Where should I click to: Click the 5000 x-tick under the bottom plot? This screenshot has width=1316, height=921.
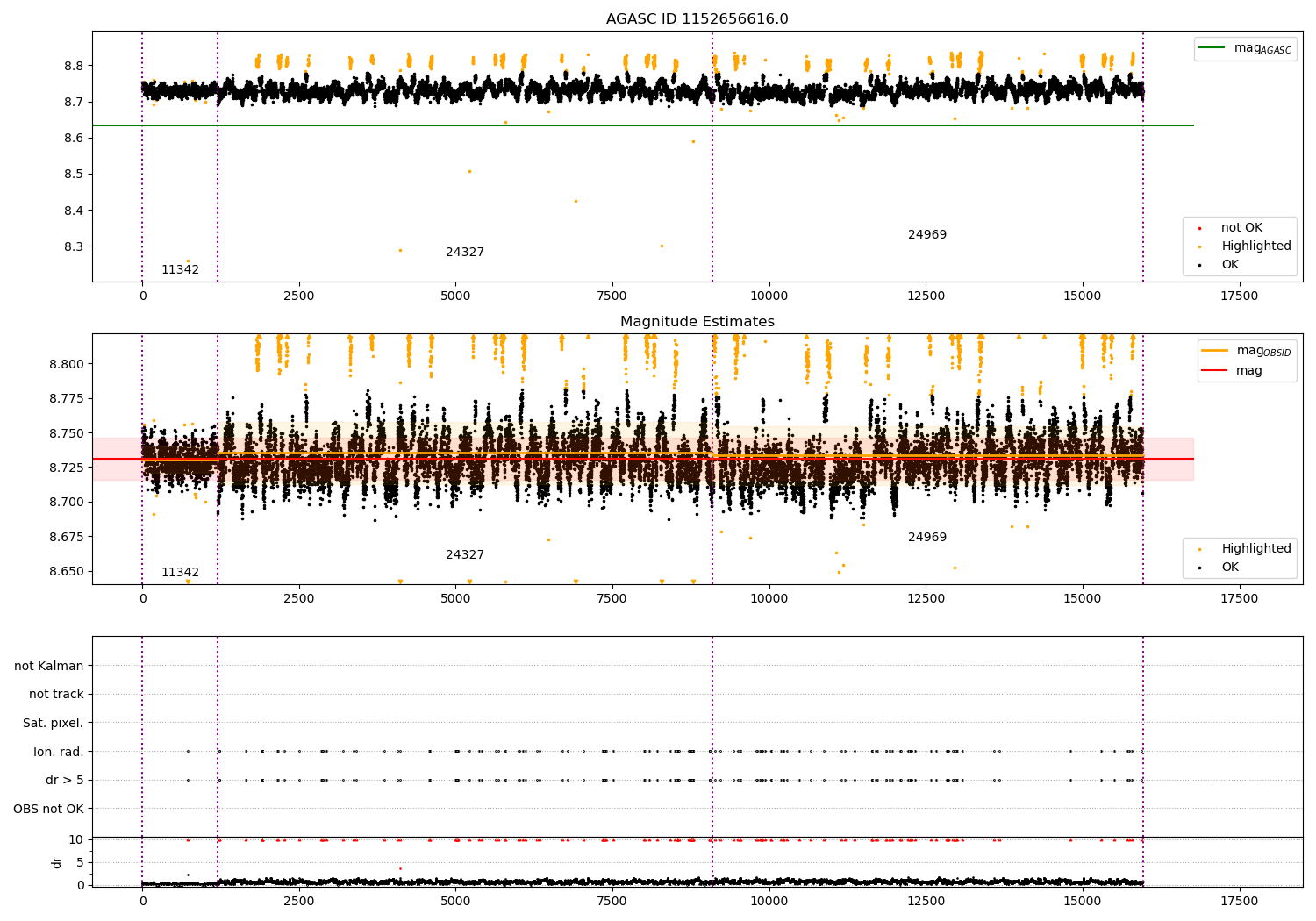(455, 901)
